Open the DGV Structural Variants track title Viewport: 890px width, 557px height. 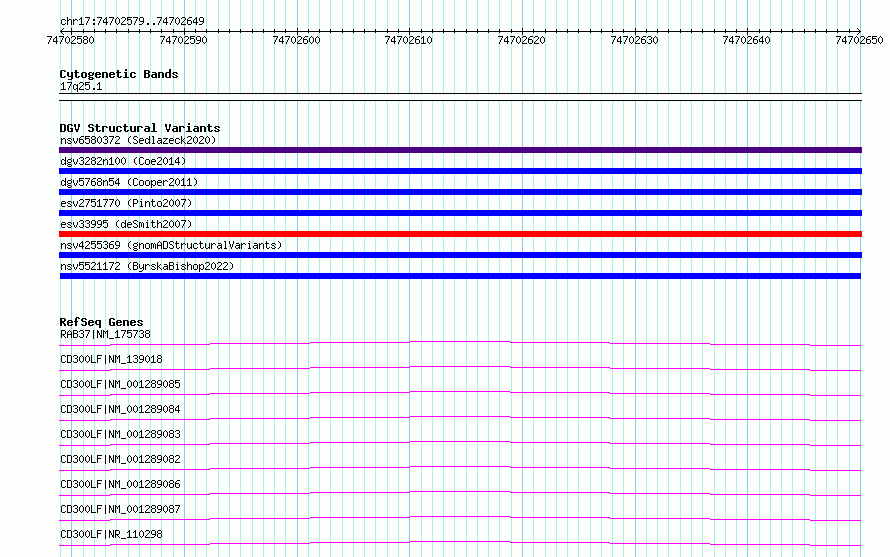pyautogui.click(x=140, y=128)
